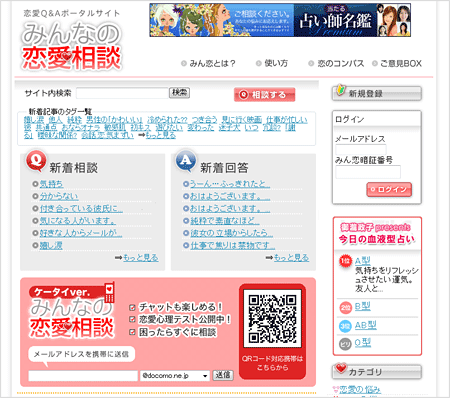Click the 3位 rank badge
This screenshot has width=450, height=398.
click(x=345, y=326)
